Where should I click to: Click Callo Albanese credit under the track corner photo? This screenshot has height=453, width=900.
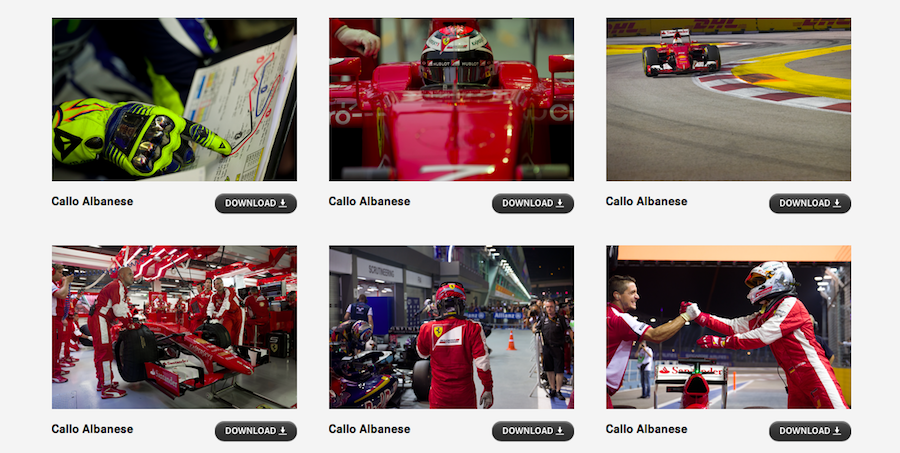coord(646,202)
